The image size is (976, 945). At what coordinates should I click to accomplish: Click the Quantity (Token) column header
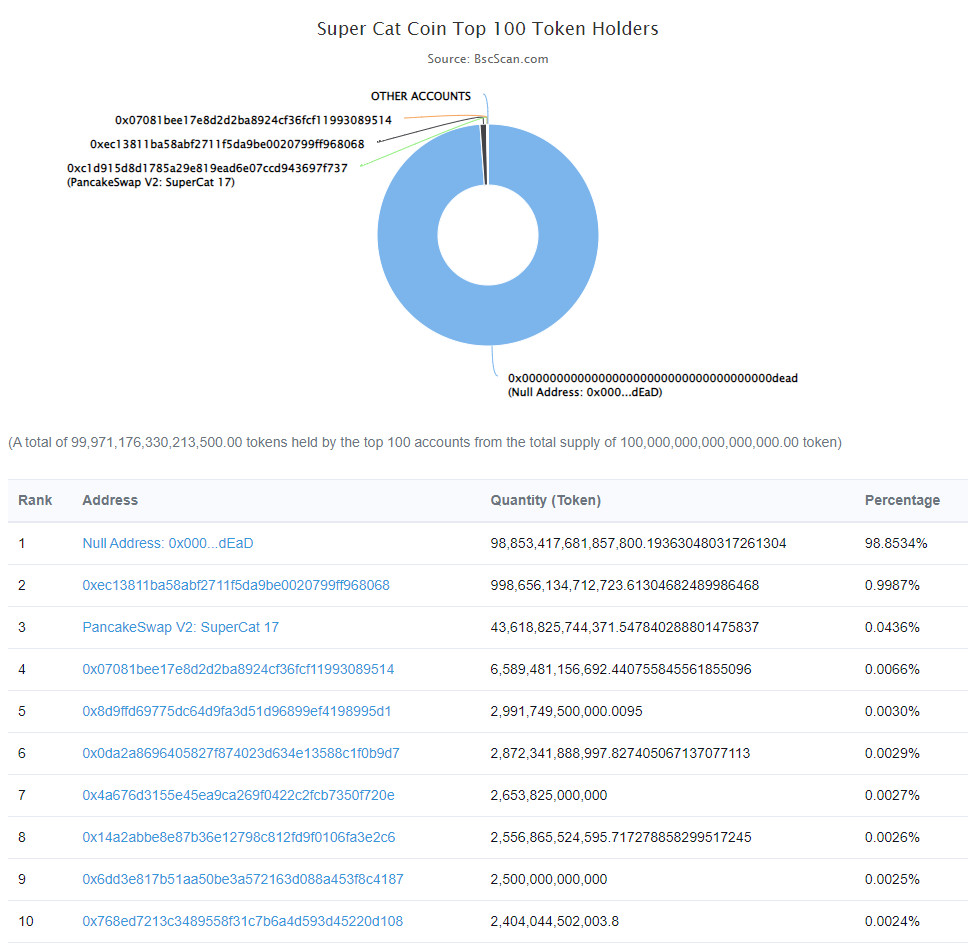point(546,500)
